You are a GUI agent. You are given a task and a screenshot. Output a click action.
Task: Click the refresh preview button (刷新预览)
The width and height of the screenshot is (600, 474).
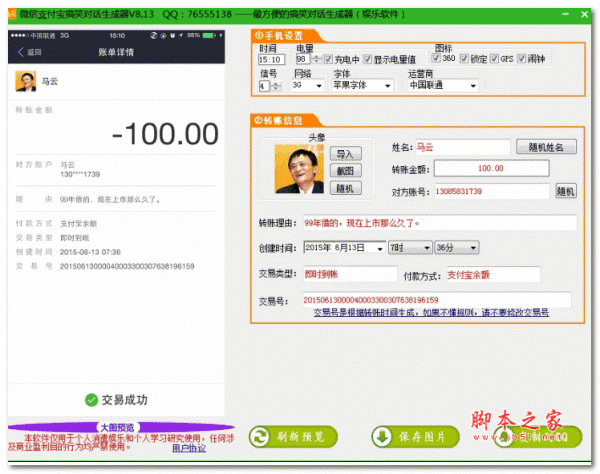click(x=293, y=437)
